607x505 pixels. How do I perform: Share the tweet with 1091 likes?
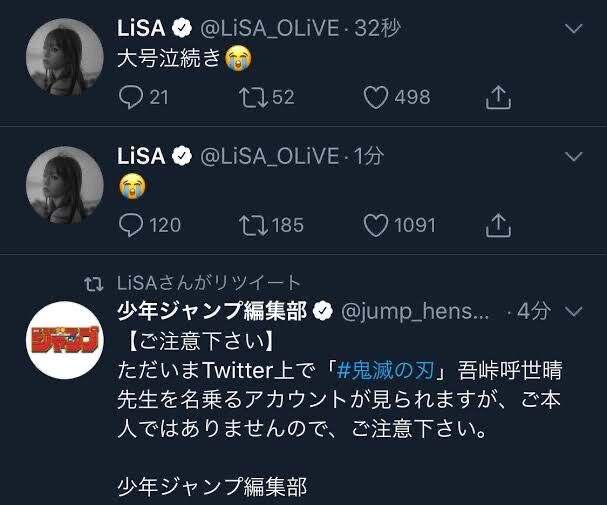point(498,225)
